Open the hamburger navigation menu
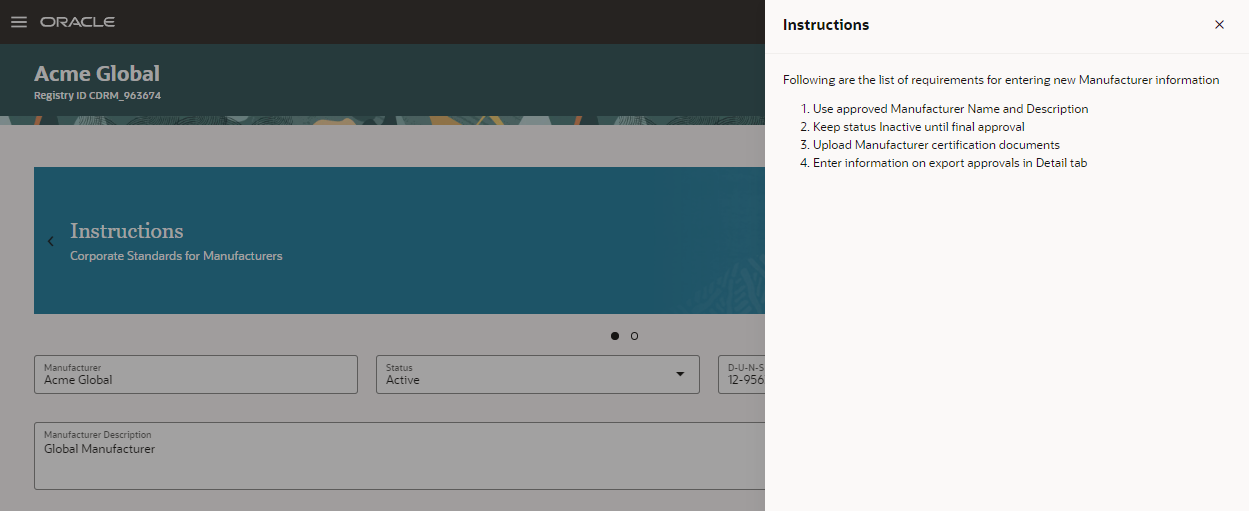Image resolution: width=1249 pixels, height=511 pixels. (19, 22)
